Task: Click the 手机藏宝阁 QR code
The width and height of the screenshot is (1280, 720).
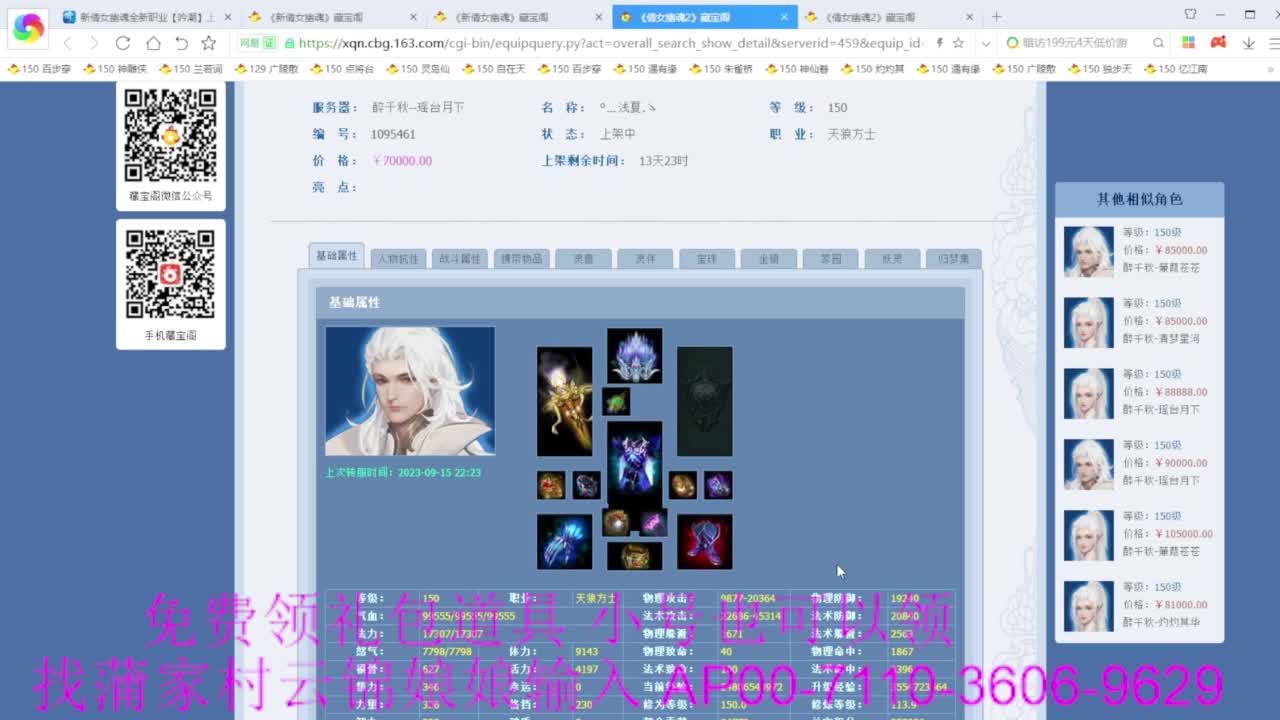Action: [x=170, y=274]
